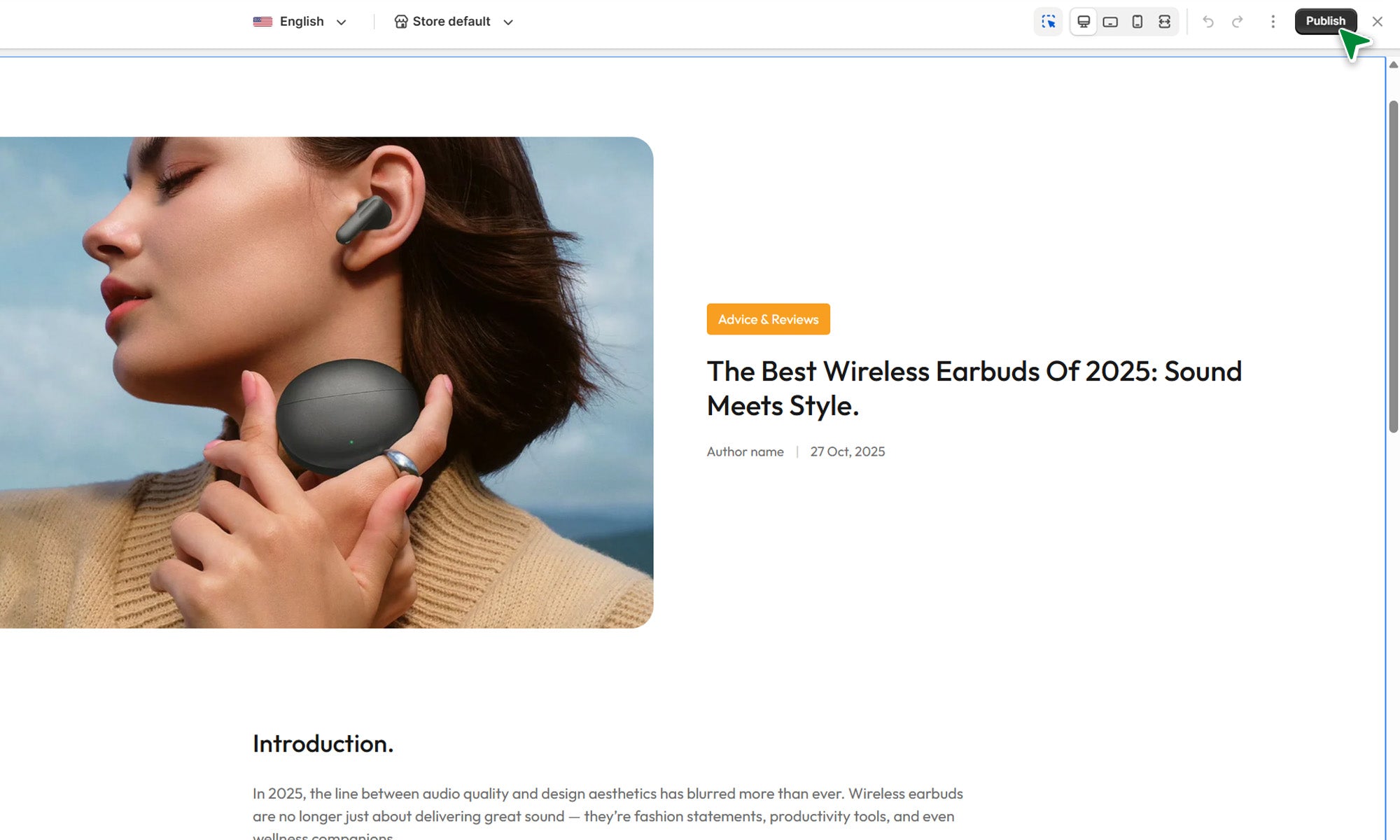Viewport: 1400px width, 840px height.
Task: Click the undo arrow icon
Action: click(x=1208, y=22)
